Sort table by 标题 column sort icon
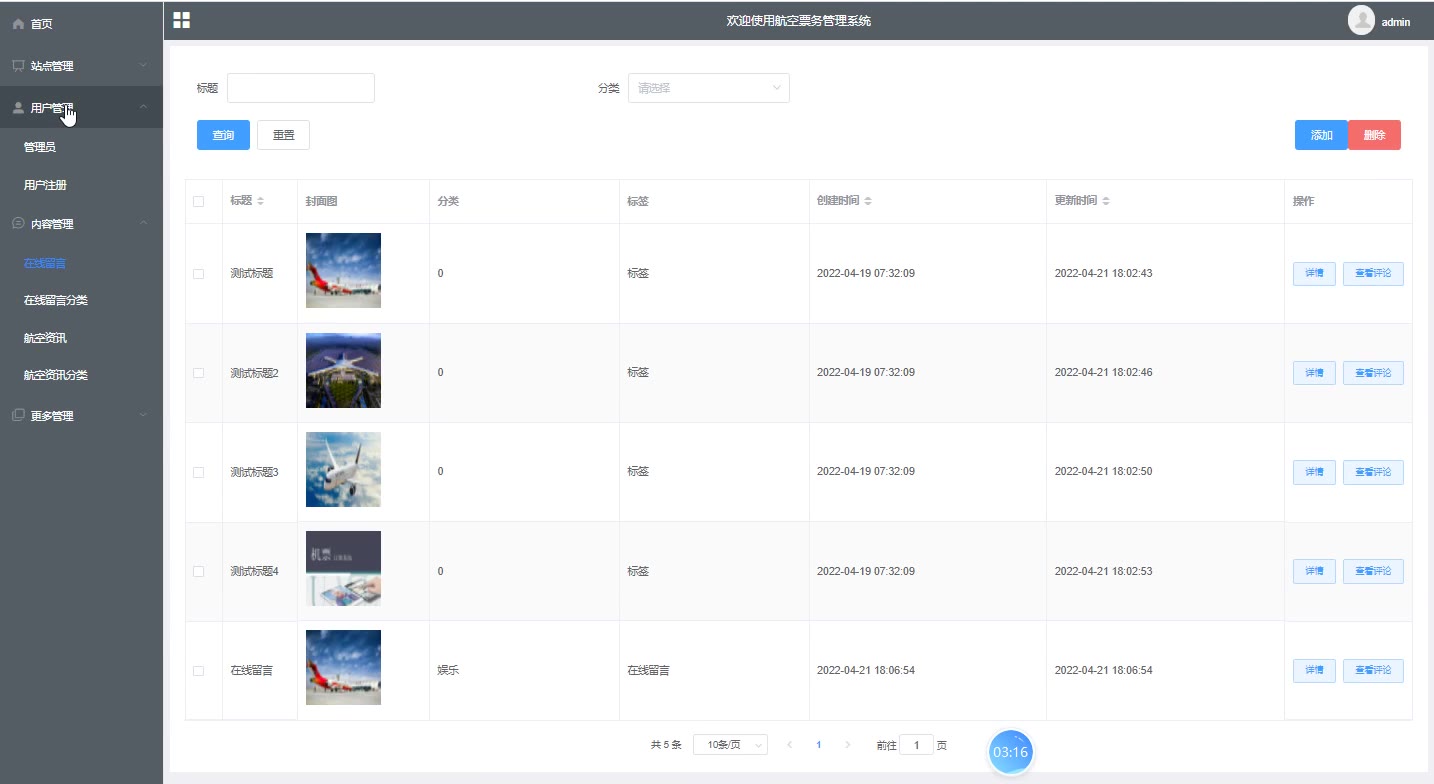Viewport: 1434px width, 784px height. [x=261, y=201]
